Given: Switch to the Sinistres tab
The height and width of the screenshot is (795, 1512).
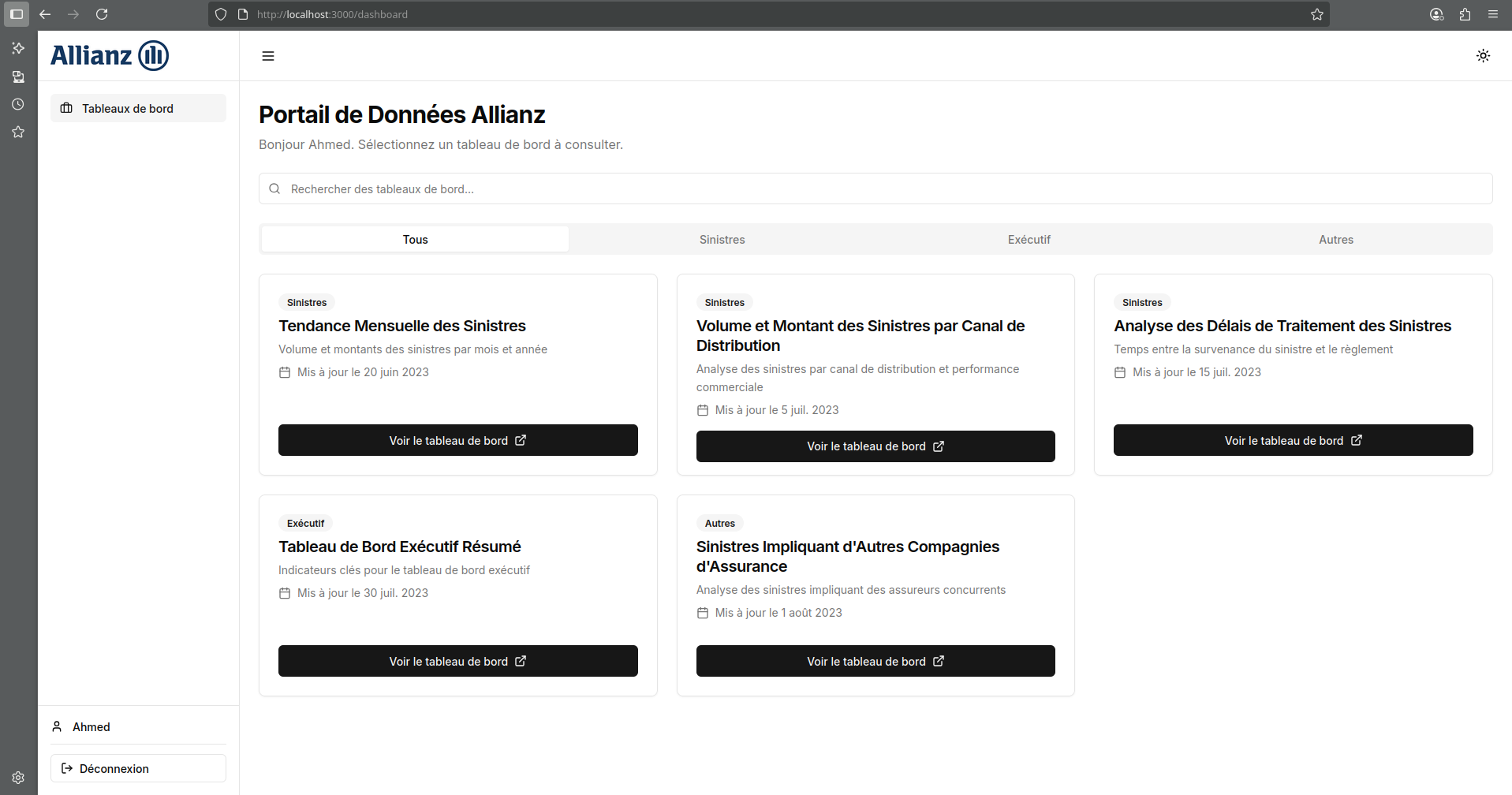Looking at the screenshot, I should pyautogui.click(x=721, y=239).
